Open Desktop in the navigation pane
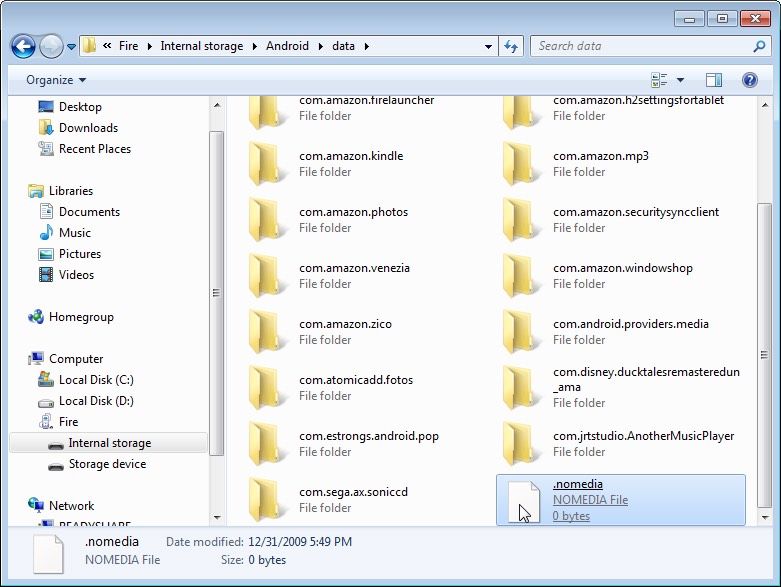The image size is (781, 587). (80, 107)
